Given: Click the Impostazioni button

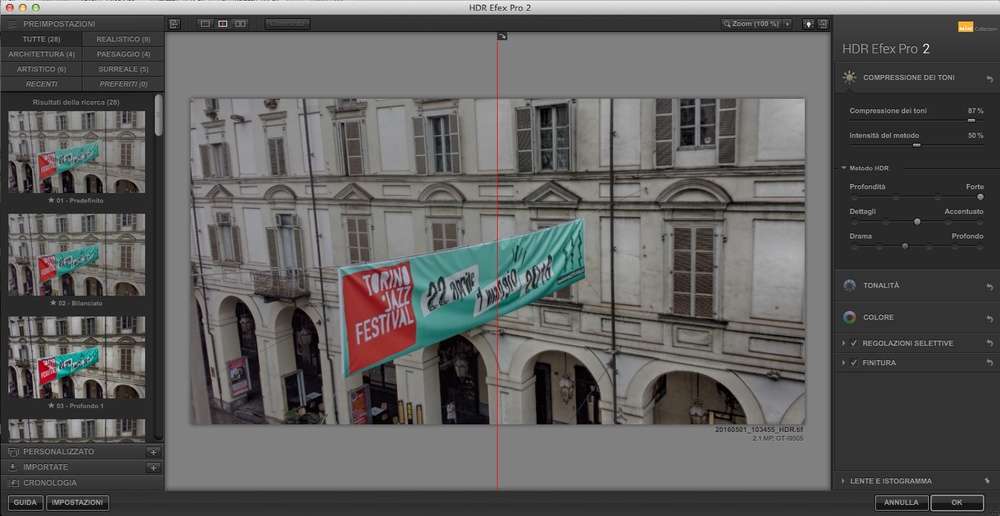Looking at the screenshot, I should (x=77, y=503).
